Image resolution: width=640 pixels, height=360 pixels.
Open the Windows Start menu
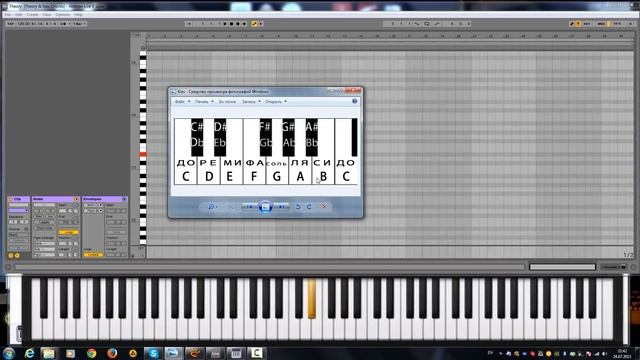pyautogui.click(x=9, y=353)
